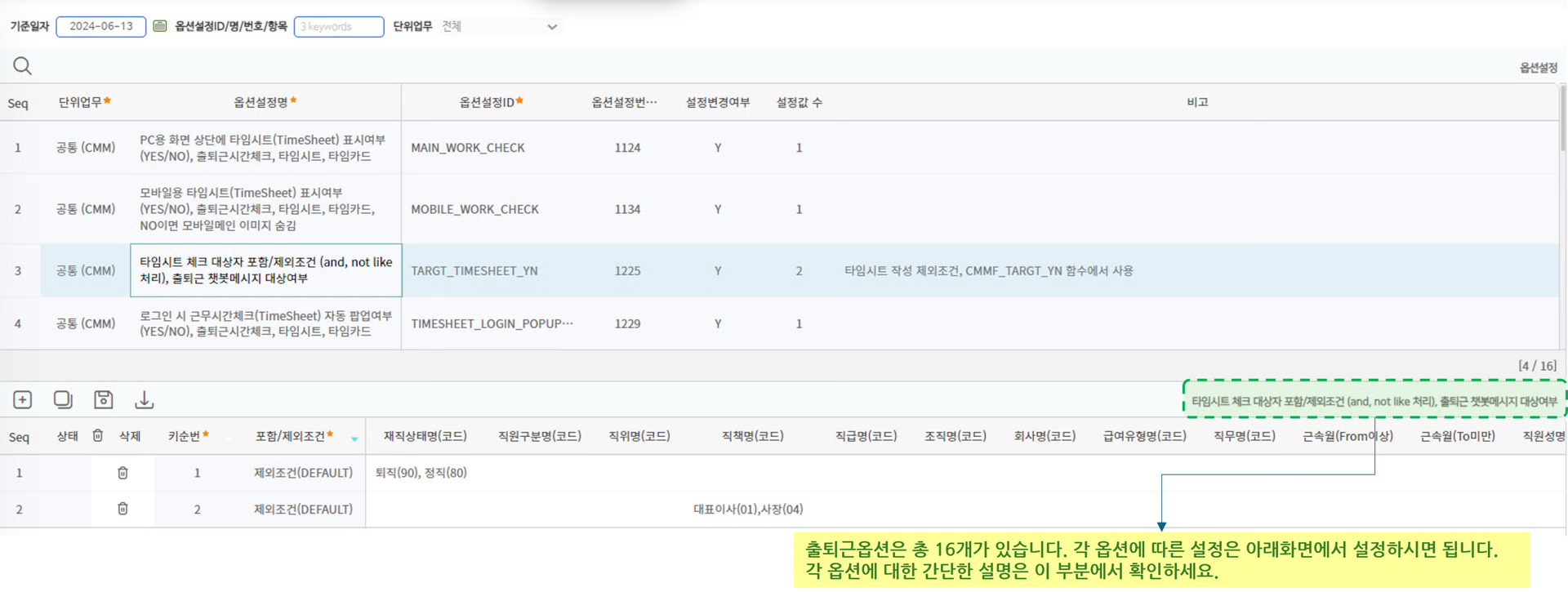Click the option name cell starting 'PC용 화면 상단에'

tap(265, 148)
